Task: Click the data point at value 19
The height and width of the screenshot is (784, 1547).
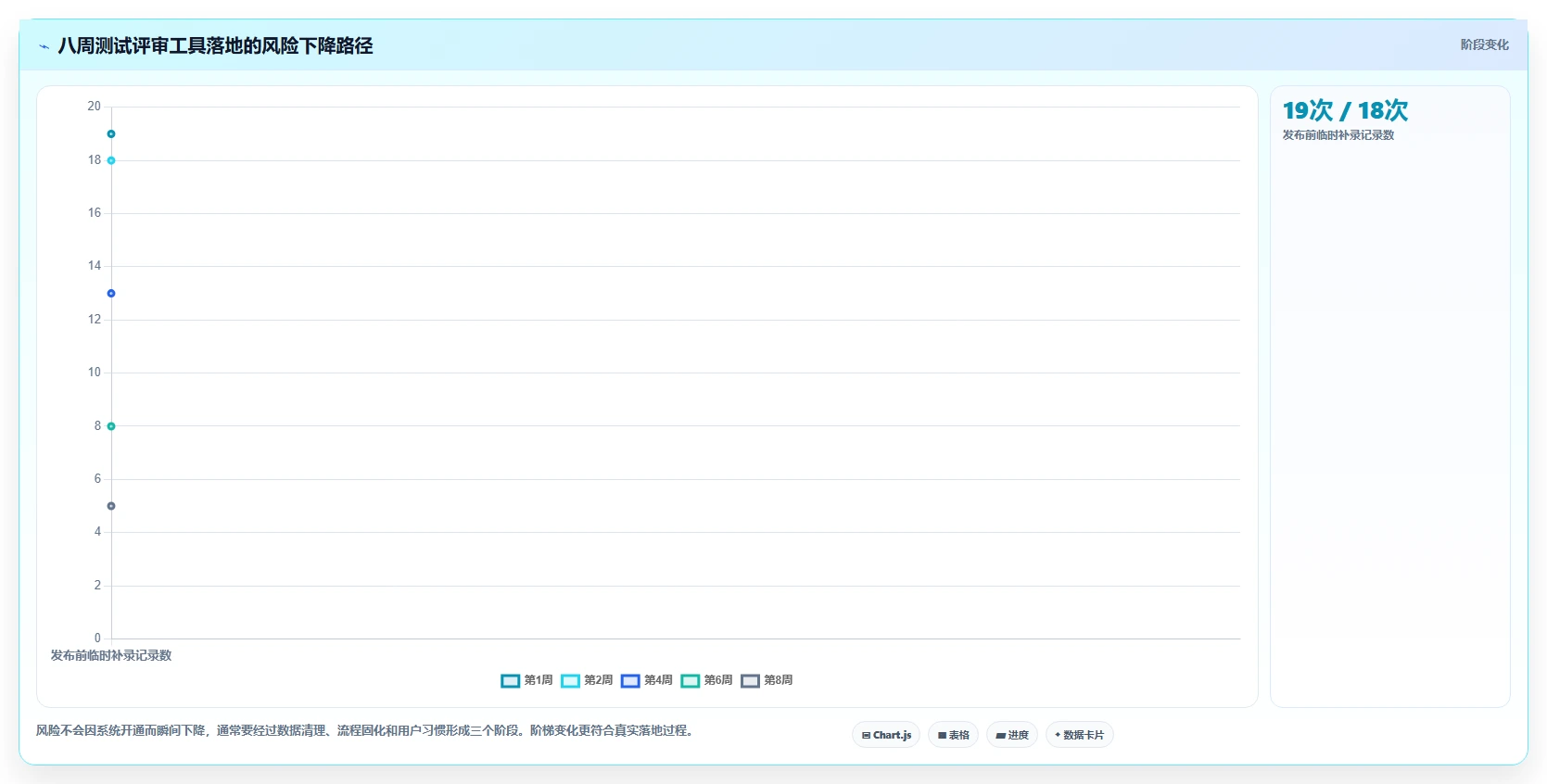Action: [111, 134]
